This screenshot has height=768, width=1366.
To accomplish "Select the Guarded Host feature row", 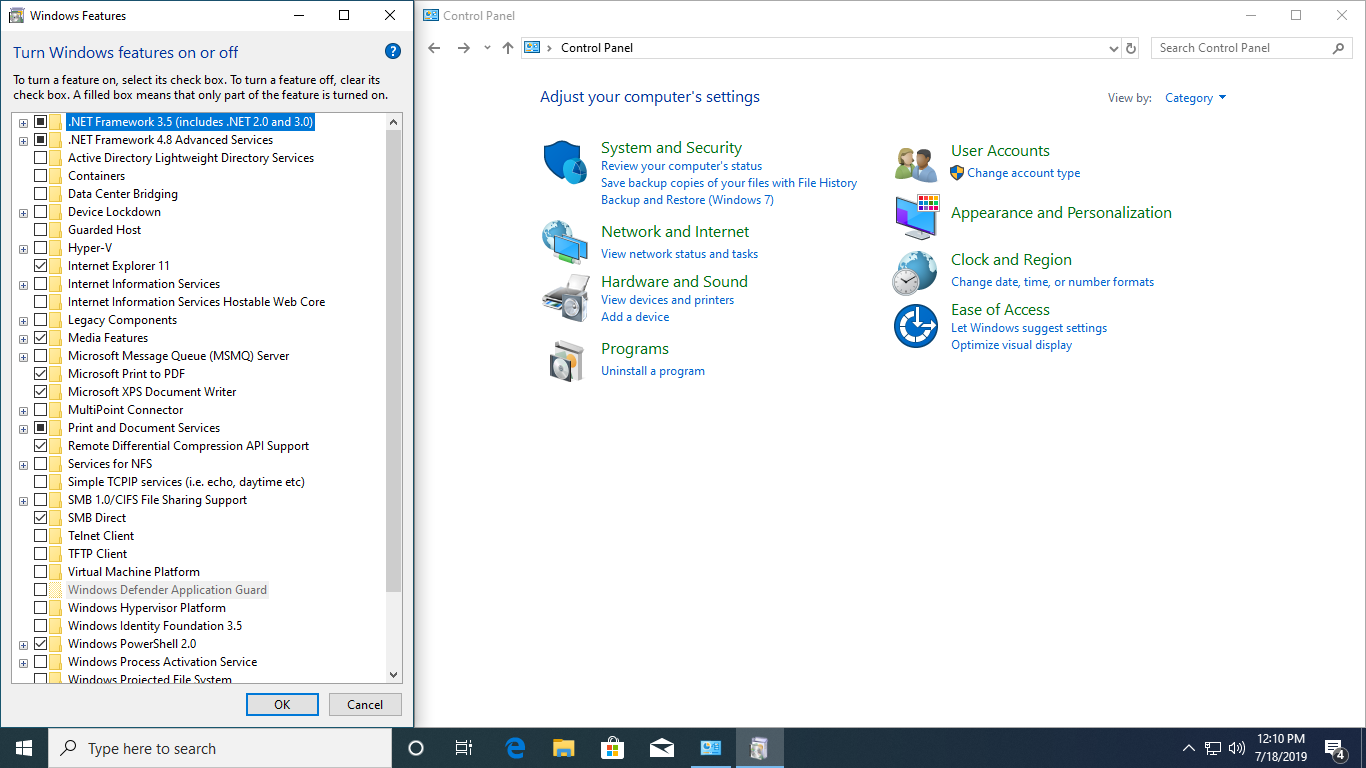I will (x=104, y=230).
